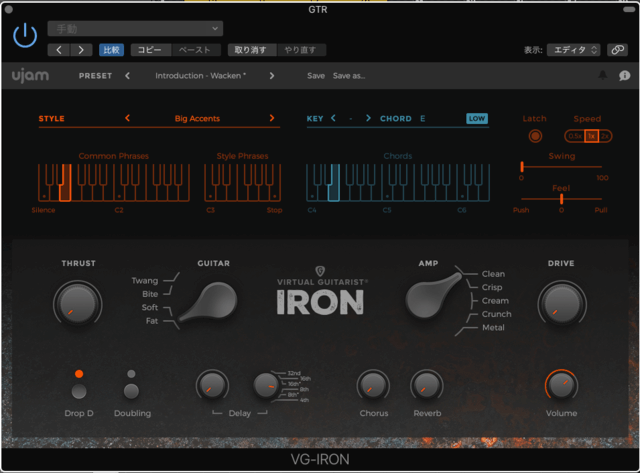Select Crisp amp type
640x473 pixels.
[x=492, y=287]
